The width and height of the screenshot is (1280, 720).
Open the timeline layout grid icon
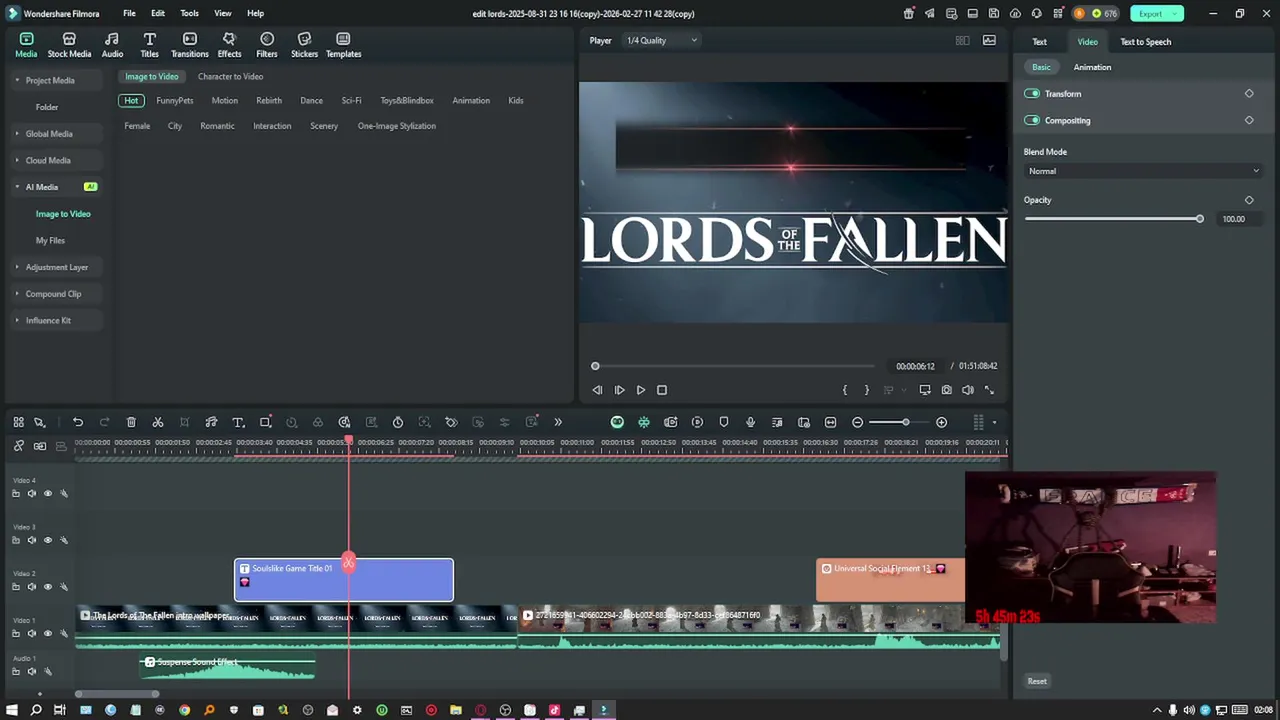(x=979, y=422)
